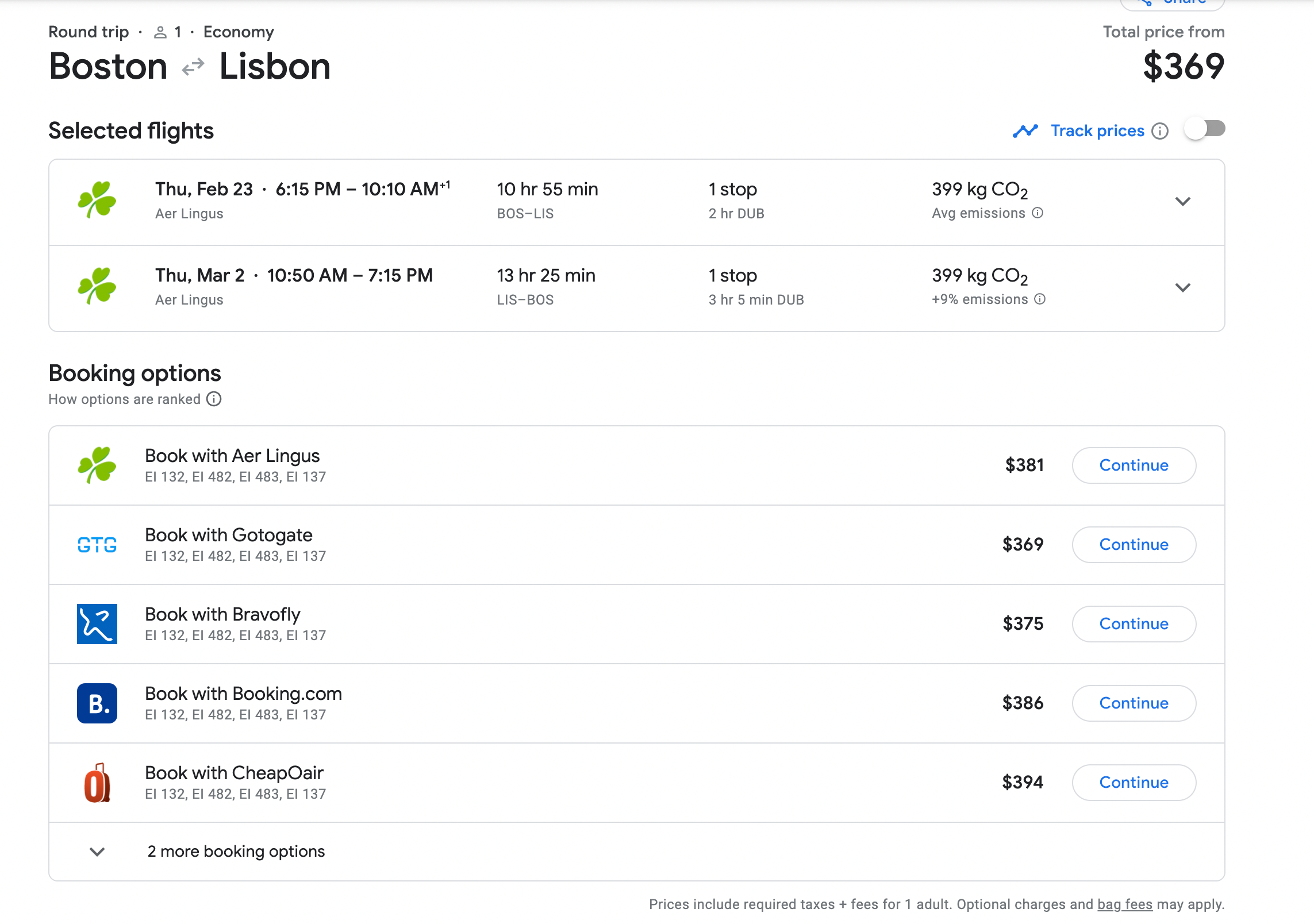Continue with Bravofly at $375

[x=1134, y=624]
